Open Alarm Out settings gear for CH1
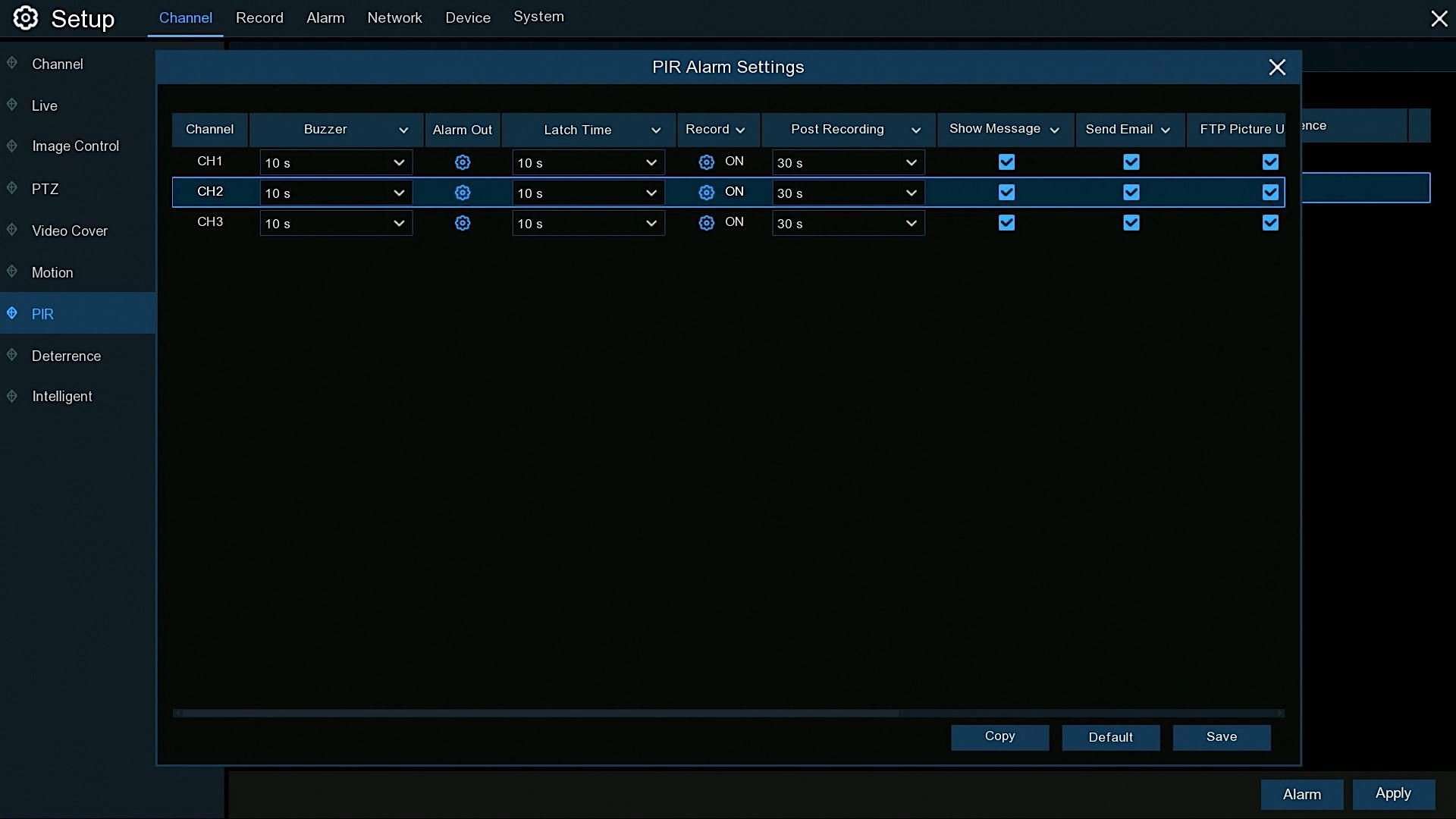Image resolution: width=1456 pixels, height=819 pixels. 463,162
